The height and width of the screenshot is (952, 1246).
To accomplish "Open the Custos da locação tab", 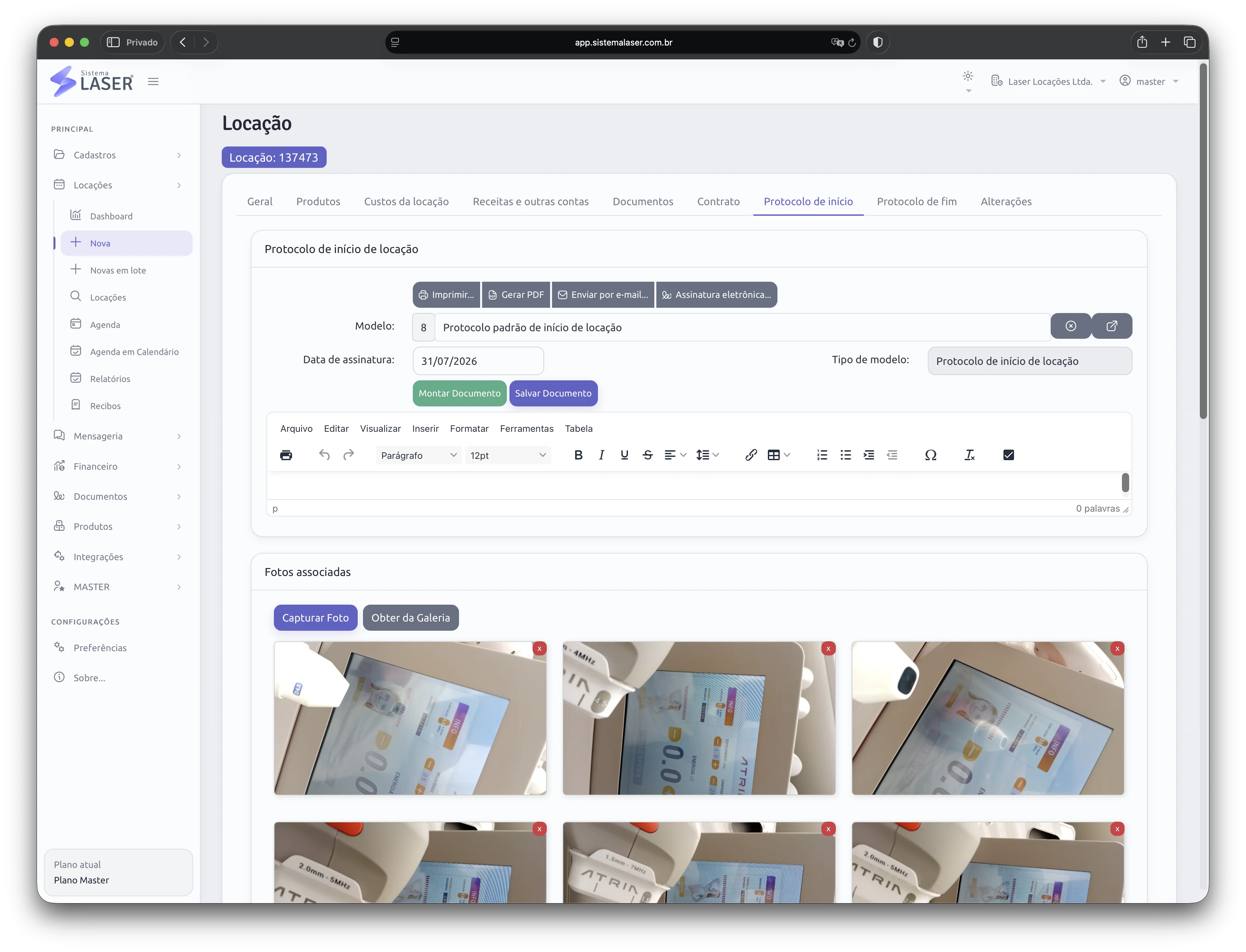I will 407,202.
